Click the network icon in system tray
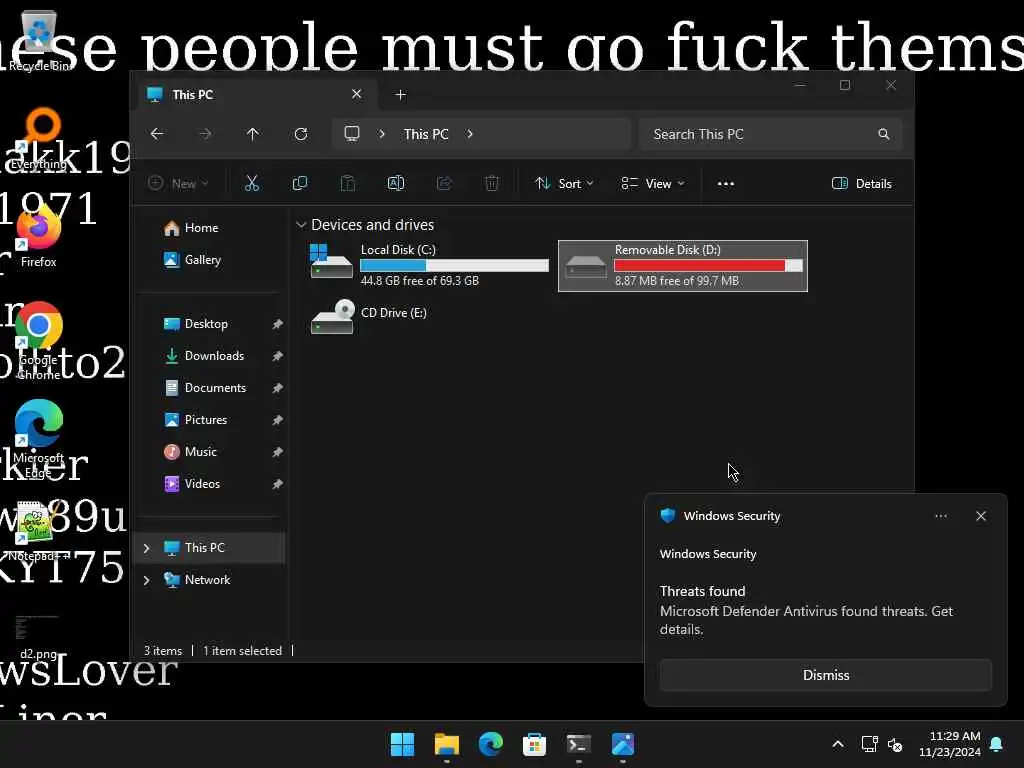The image size is (1024, 768). click(x=869, y=744)
